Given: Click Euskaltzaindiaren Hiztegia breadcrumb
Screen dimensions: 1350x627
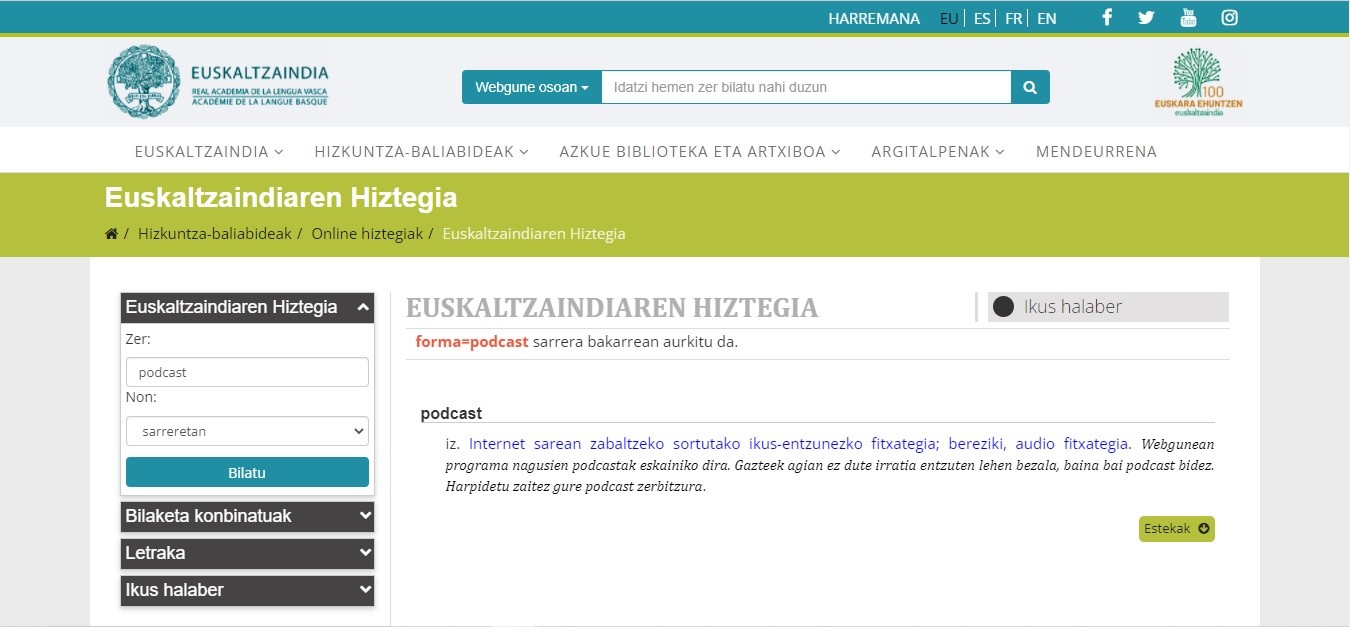Looking at the screenshot, I should pos(534,234).
